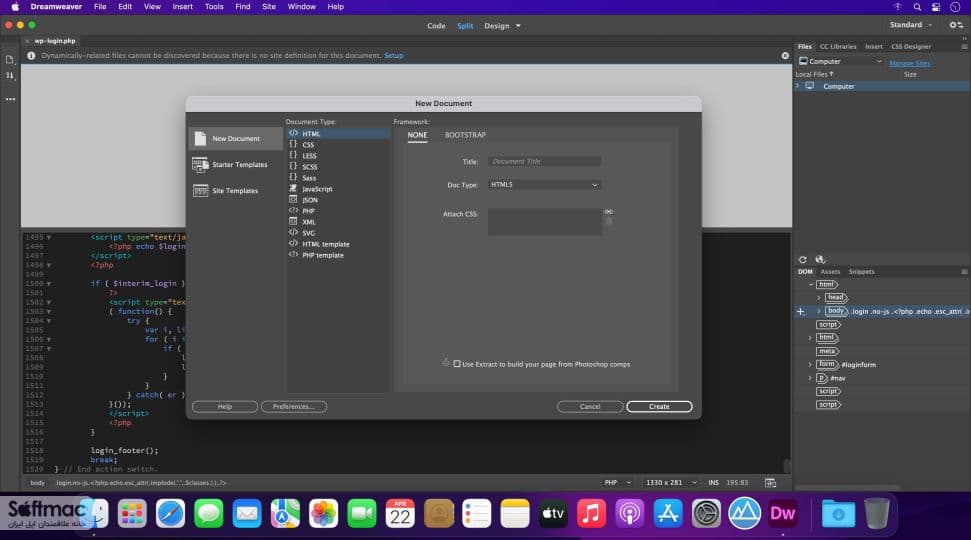Screen dimensions: 971x540
Task: Select PHP document type
Action: click(337, 211)
